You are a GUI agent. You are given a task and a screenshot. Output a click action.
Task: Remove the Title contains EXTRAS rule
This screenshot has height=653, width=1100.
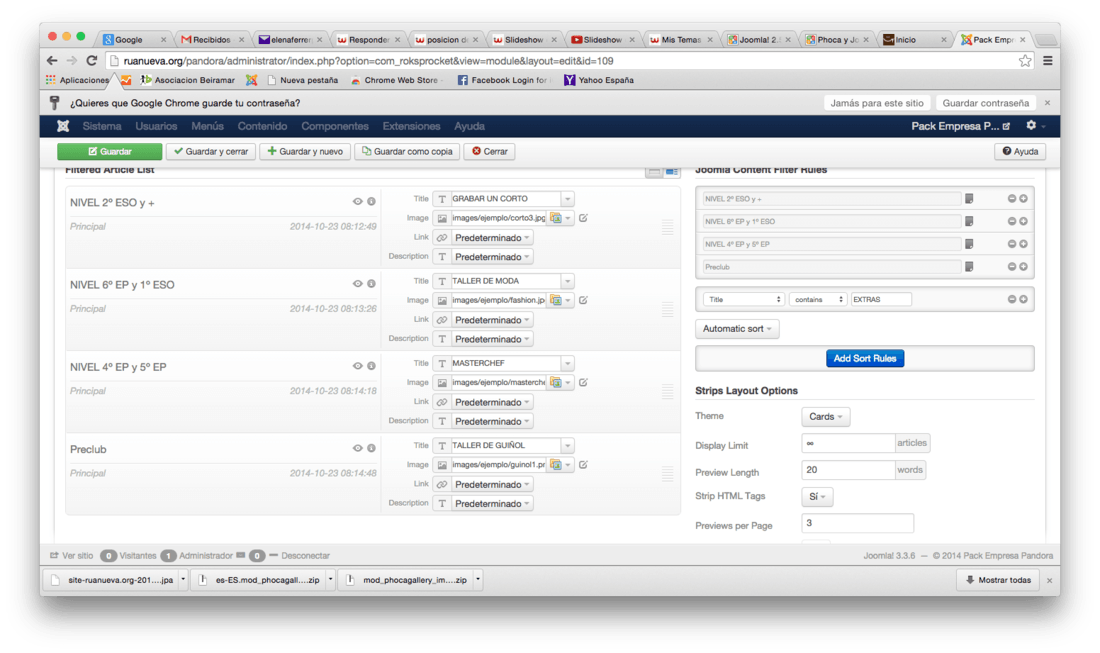[x=1012, y=299]
